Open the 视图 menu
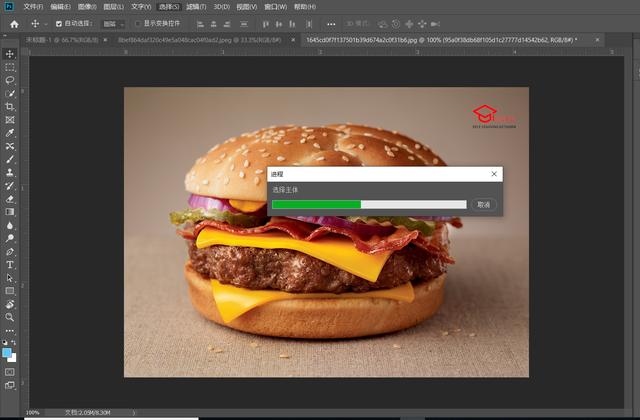 tap(247, 7)
